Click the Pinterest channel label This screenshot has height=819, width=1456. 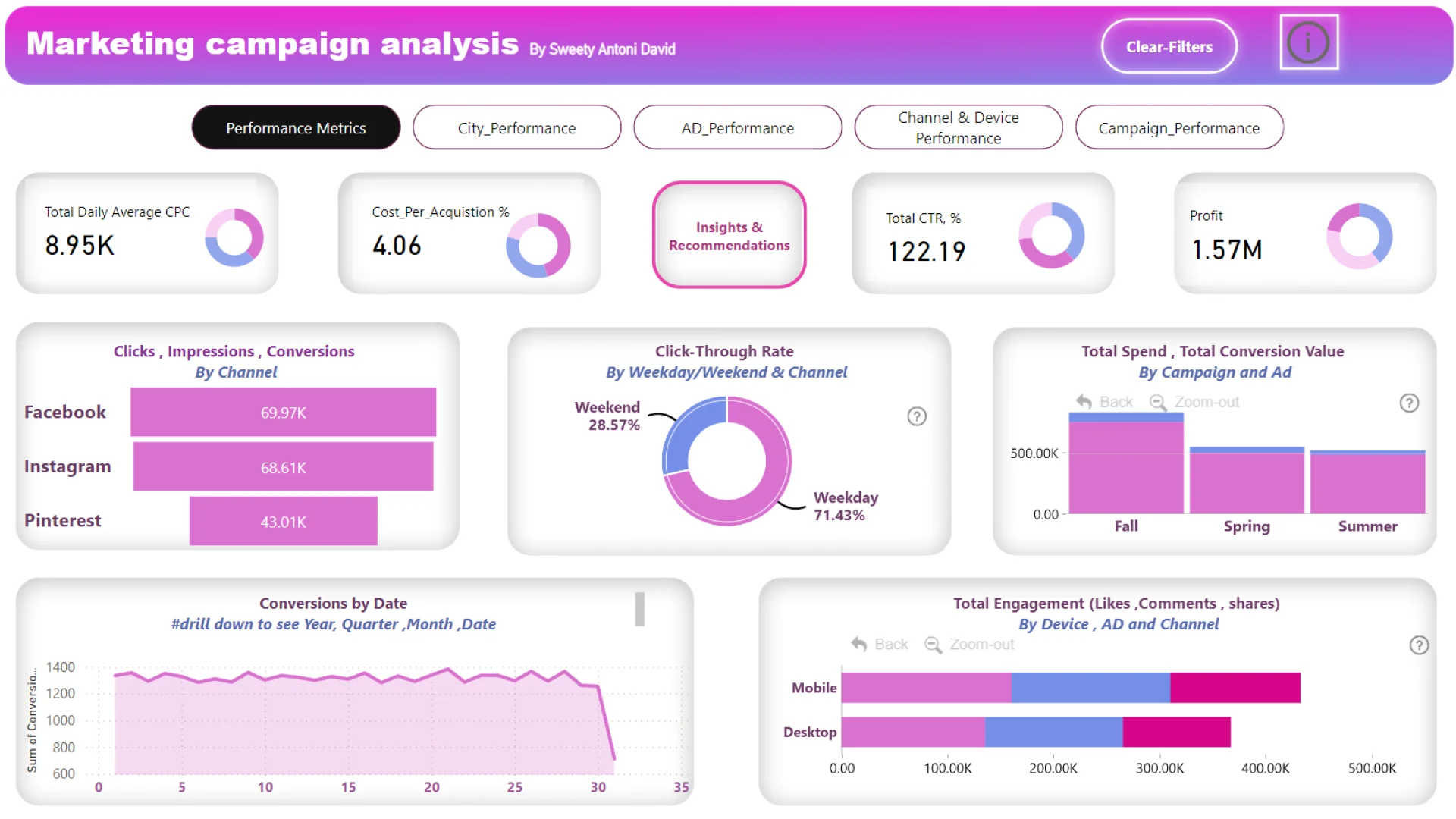click(62, 520)
